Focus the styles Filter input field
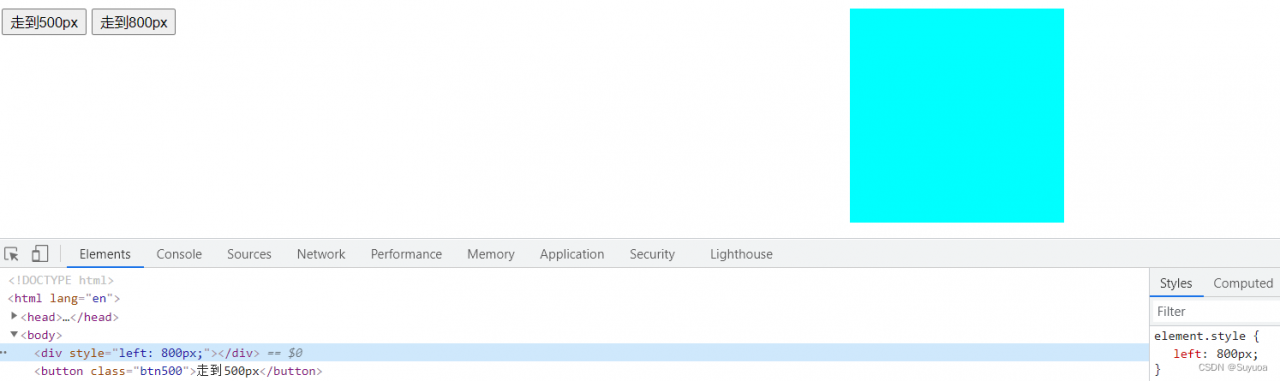The height and width of the screenshot is (381, 1280). click(1215, 312)
